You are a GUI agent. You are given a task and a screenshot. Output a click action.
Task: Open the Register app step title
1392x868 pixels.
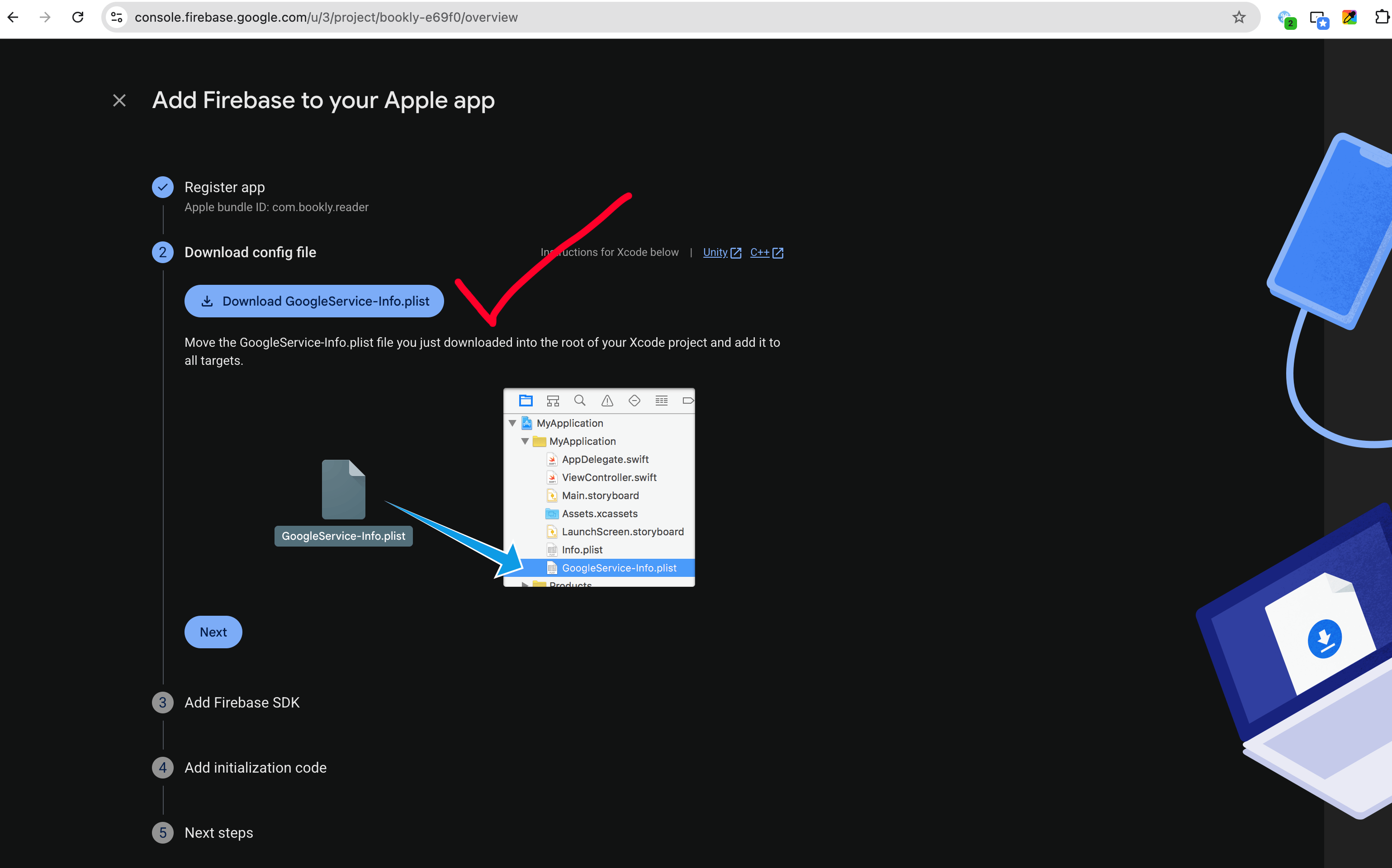(x=224, y=187)
